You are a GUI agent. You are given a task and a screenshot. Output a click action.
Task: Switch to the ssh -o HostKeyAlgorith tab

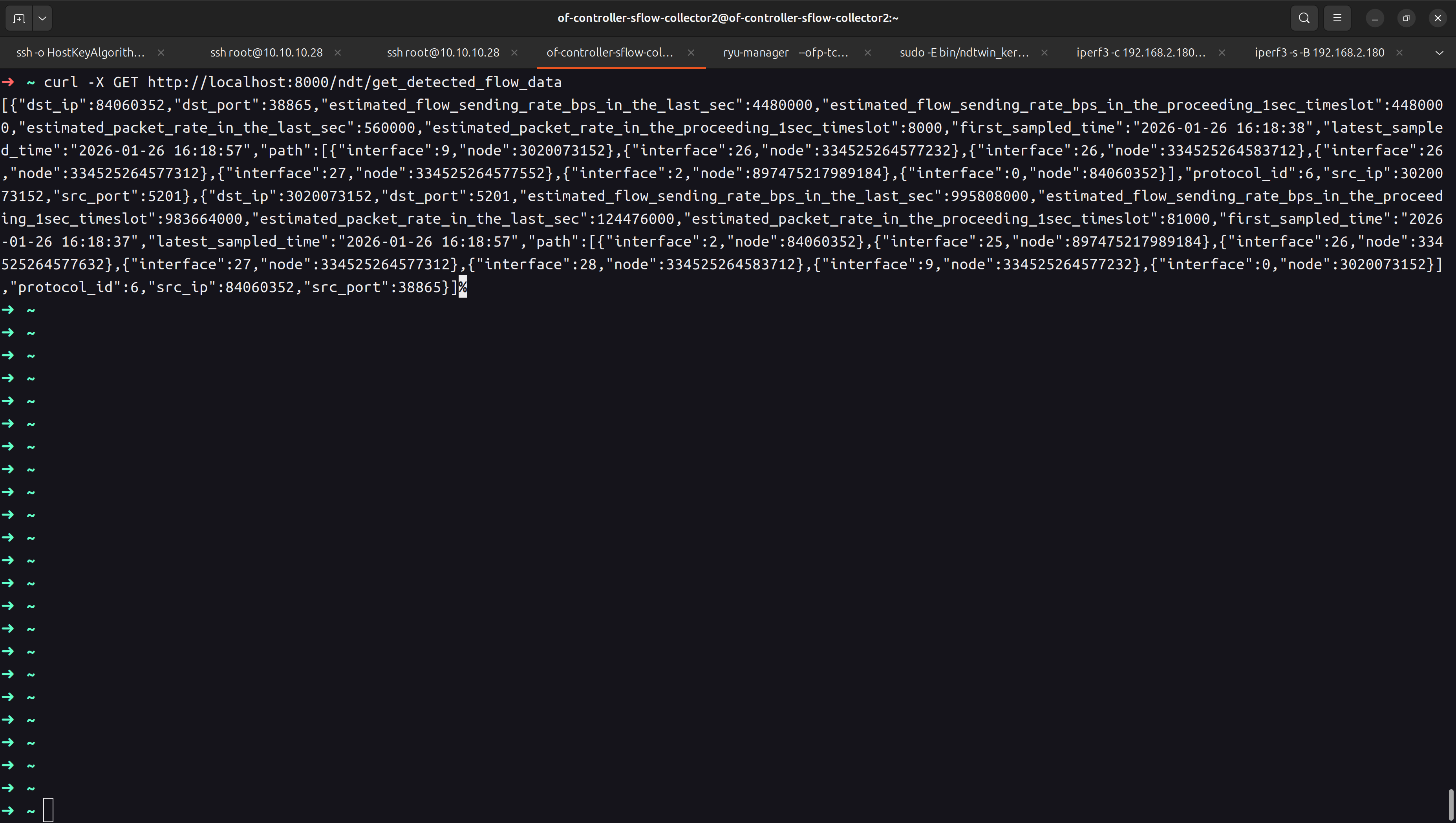point(80,53)
